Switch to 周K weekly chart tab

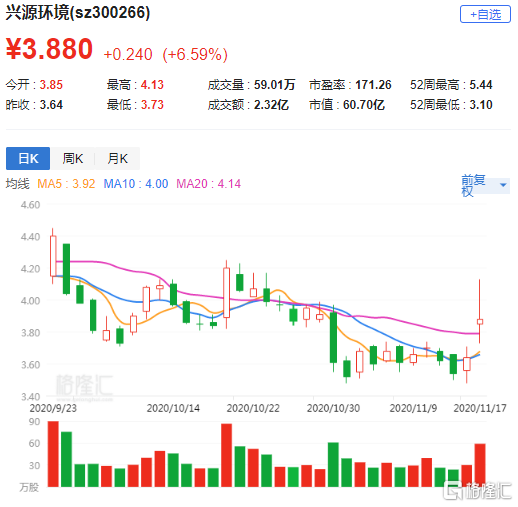click(73, 158)
